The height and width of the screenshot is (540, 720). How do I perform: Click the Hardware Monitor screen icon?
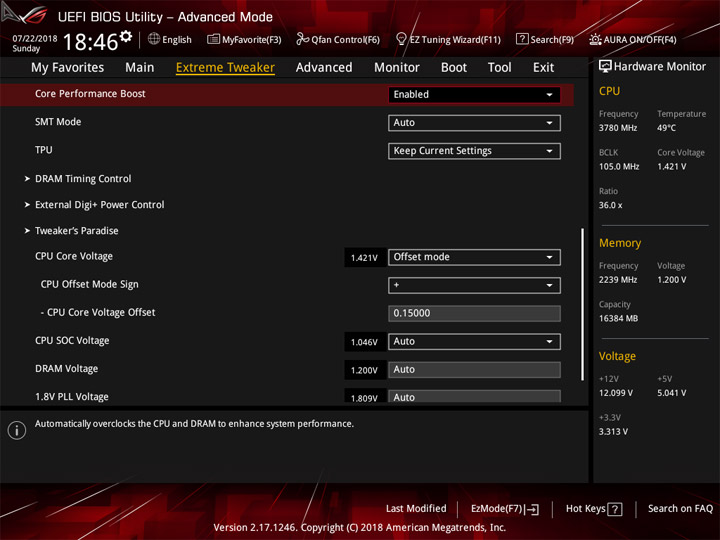coord(605,67)
